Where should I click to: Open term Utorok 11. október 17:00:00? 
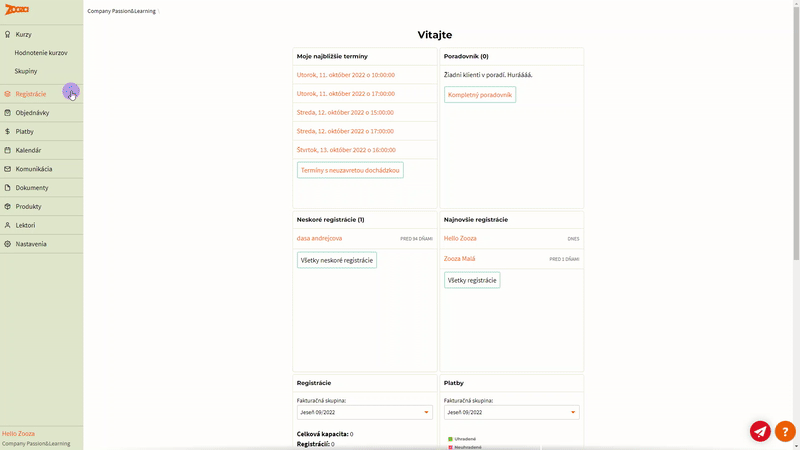345,93
